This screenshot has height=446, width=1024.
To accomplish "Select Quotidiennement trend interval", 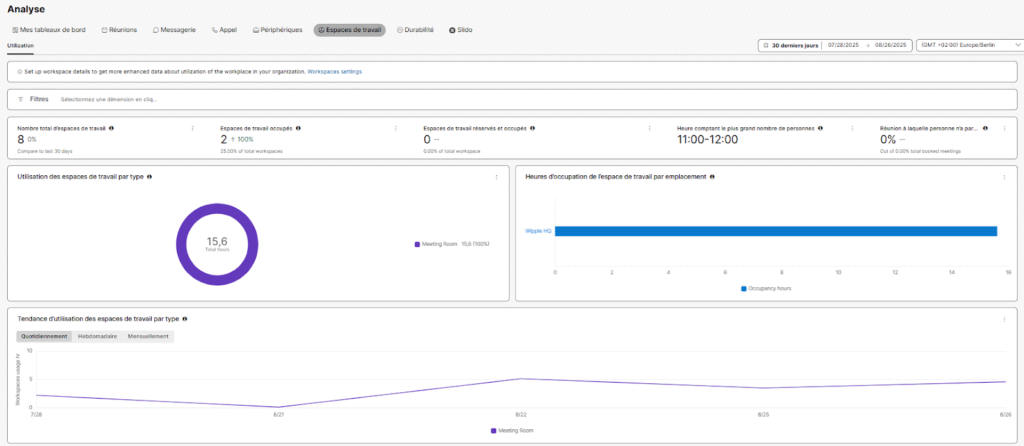I will pyautogui.click(x=44, y=336).
